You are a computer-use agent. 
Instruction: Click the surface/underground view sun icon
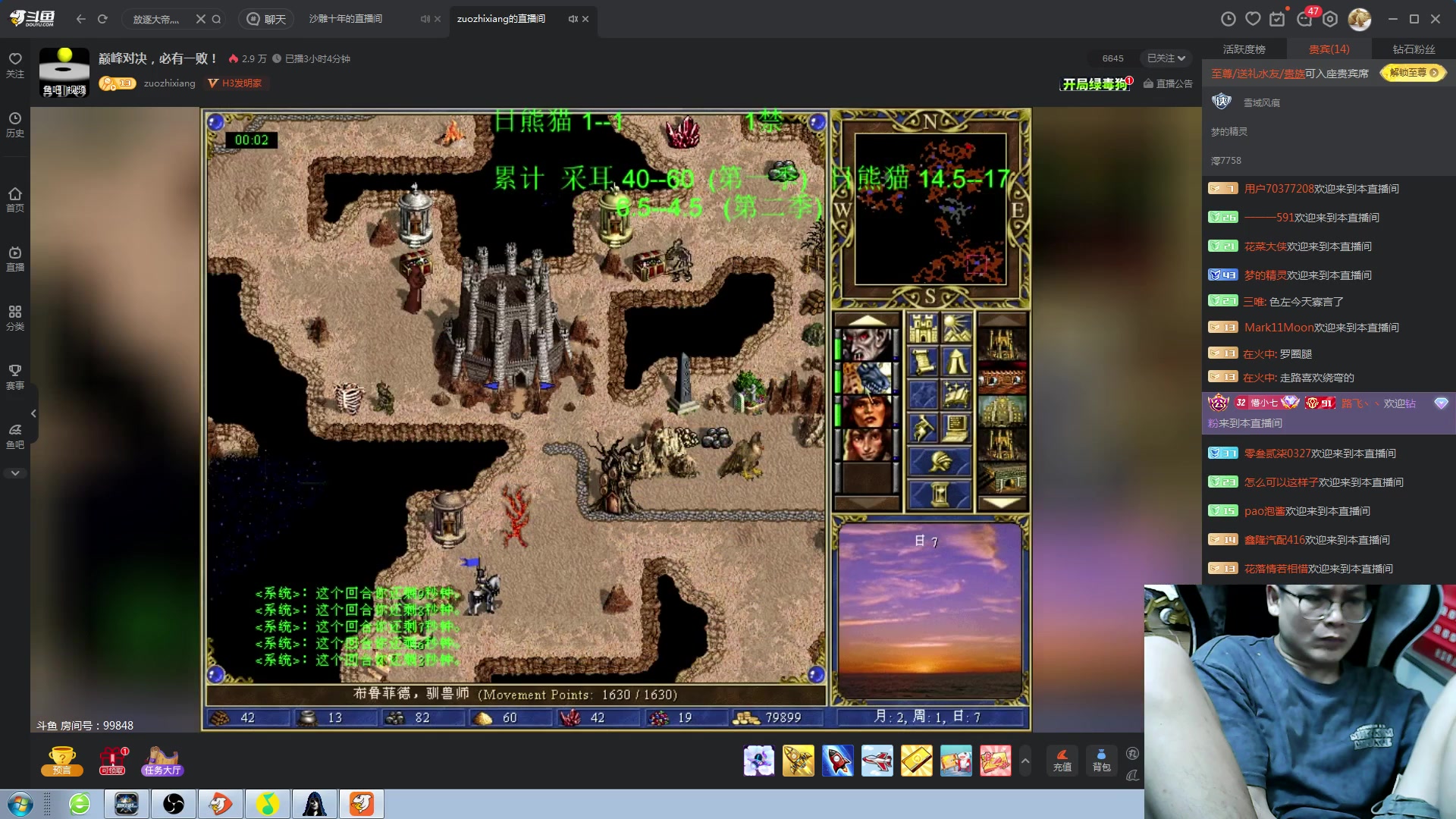956,328
